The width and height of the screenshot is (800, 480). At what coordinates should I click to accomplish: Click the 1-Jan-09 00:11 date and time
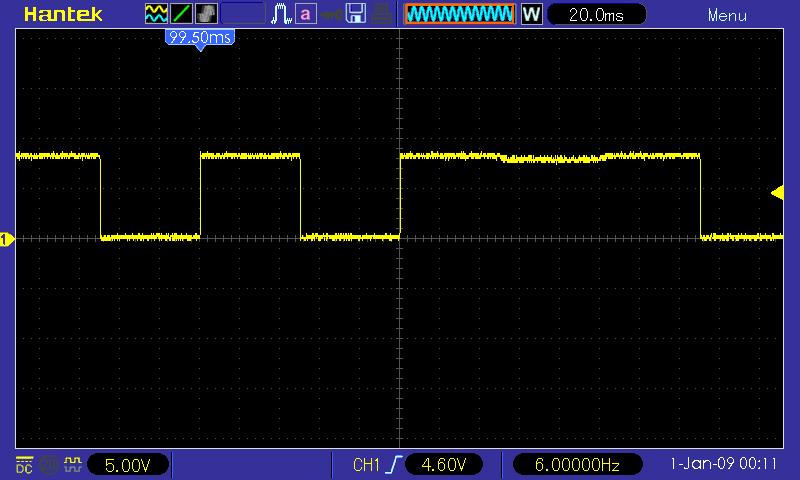(x=723, y=464)
